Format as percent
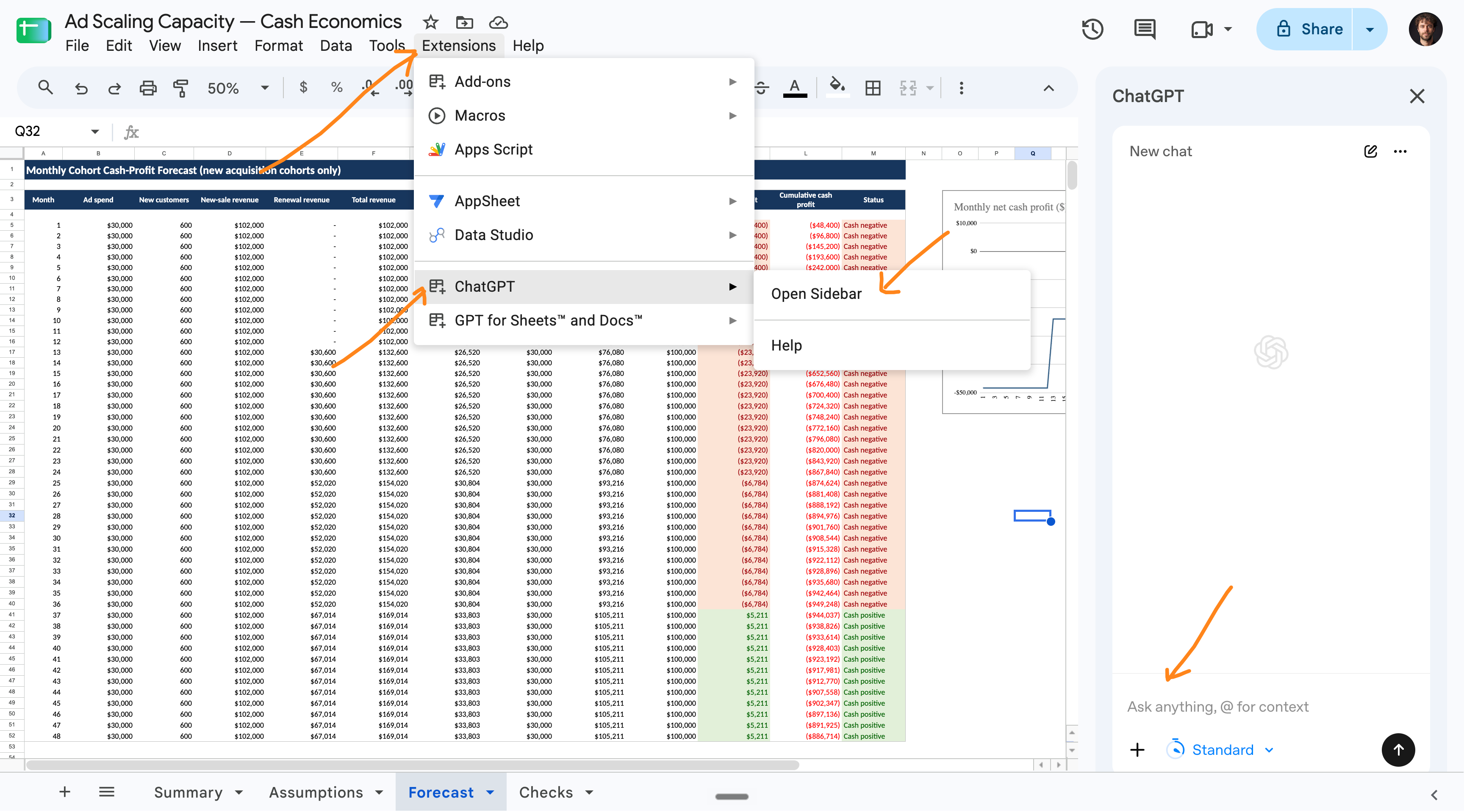This screenshot has width=1464, height=812. click(336, 88)
